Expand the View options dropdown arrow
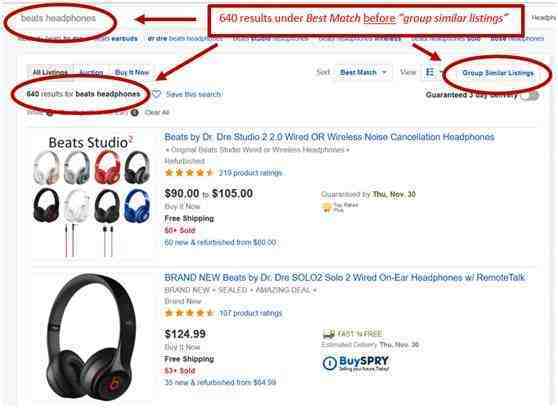 point(442,72)
